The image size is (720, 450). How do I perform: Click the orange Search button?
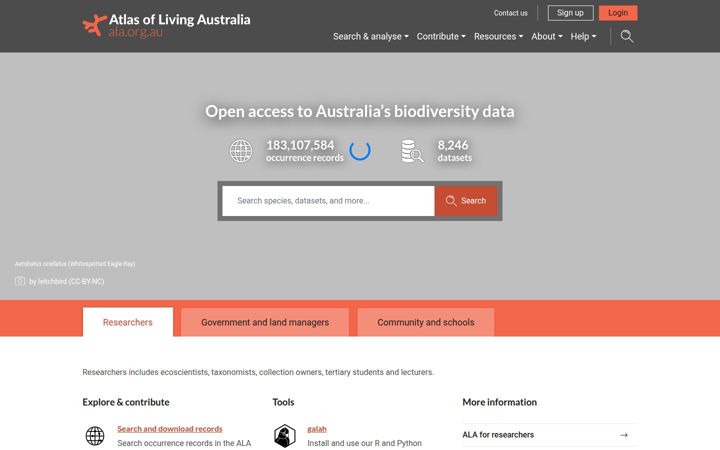point(466,201)
